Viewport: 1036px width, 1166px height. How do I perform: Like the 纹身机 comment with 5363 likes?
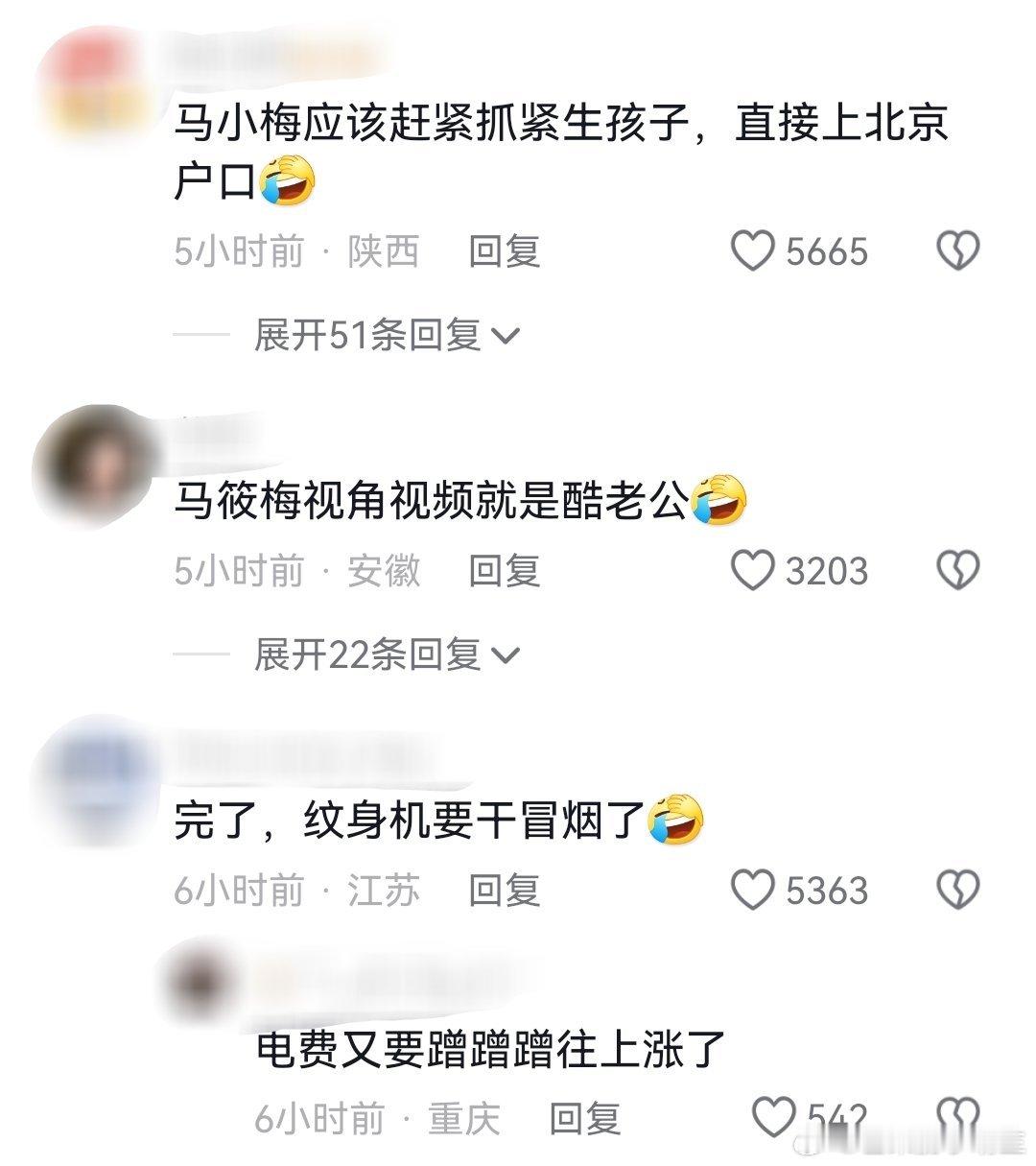752,891
